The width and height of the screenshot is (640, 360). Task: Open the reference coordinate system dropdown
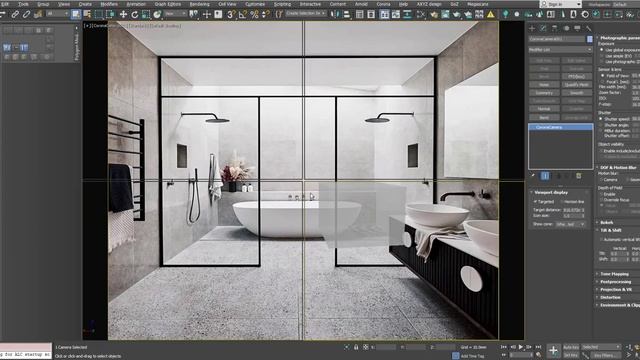pyautogui.click(x=175, y=14)
